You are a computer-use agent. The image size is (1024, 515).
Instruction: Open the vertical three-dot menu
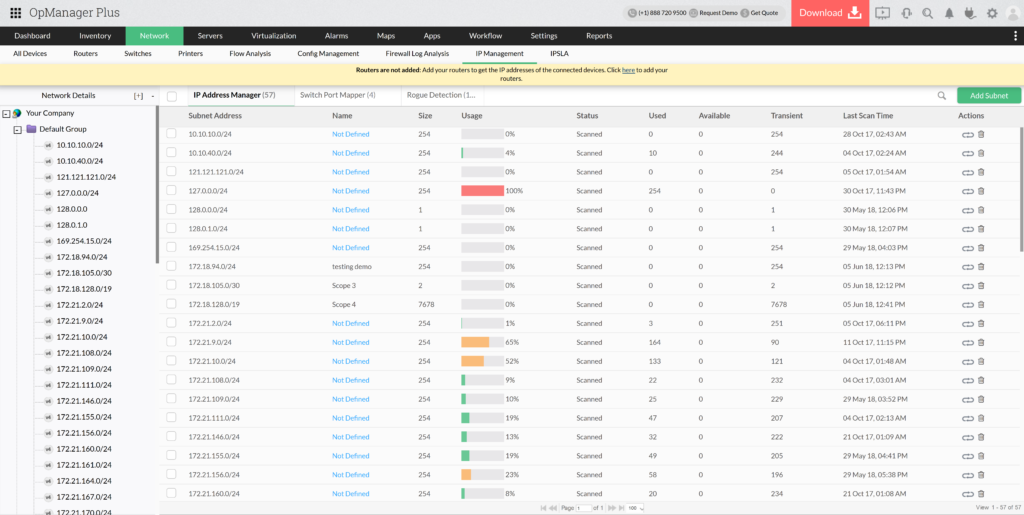[x=1016, y=36]
